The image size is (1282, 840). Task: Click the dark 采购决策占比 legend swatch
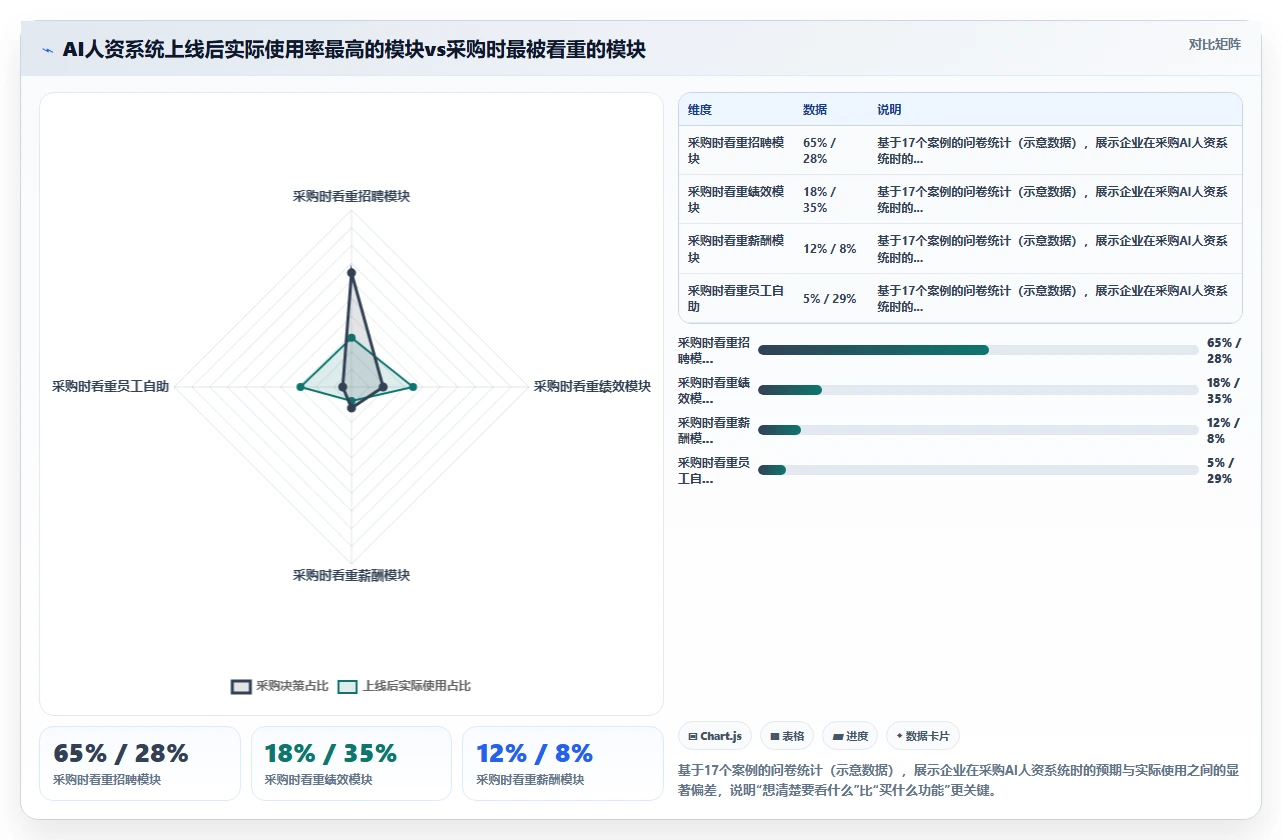[241, 686]
